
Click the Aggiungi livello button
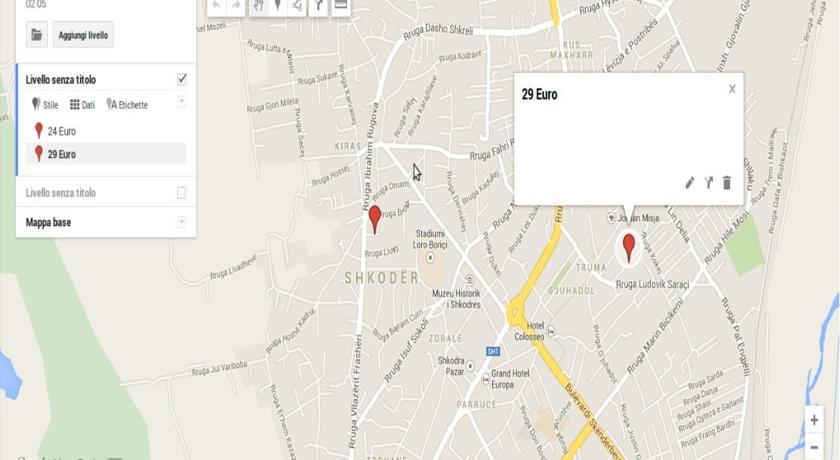click(83, 35)
